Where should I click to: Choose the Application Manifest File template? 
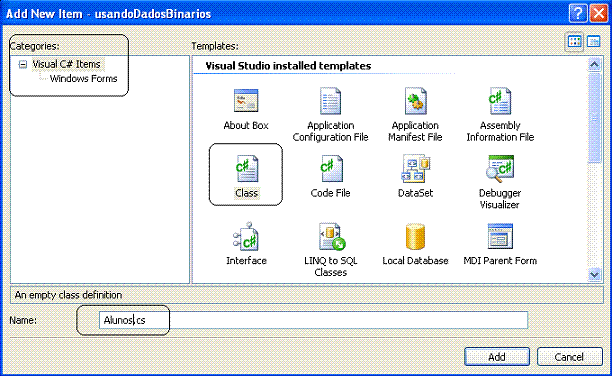pyautogui.click(x=415, y=101)
